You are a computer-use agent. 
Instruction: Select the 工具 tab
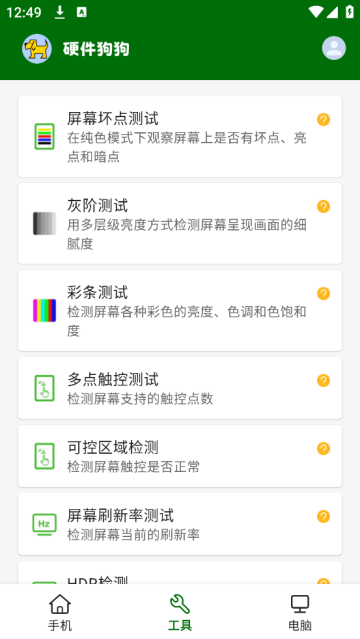[180, 612]
